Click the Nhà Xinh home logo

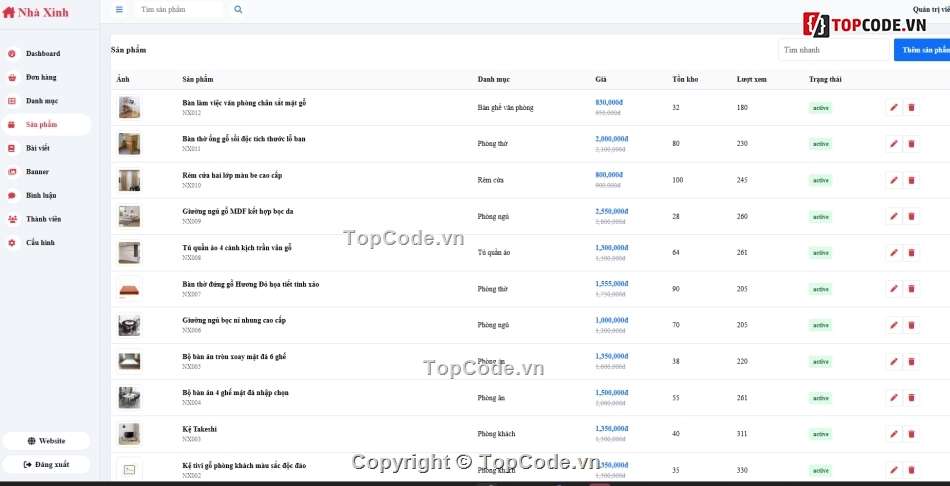pyautogui.click(x=36, y=12)
